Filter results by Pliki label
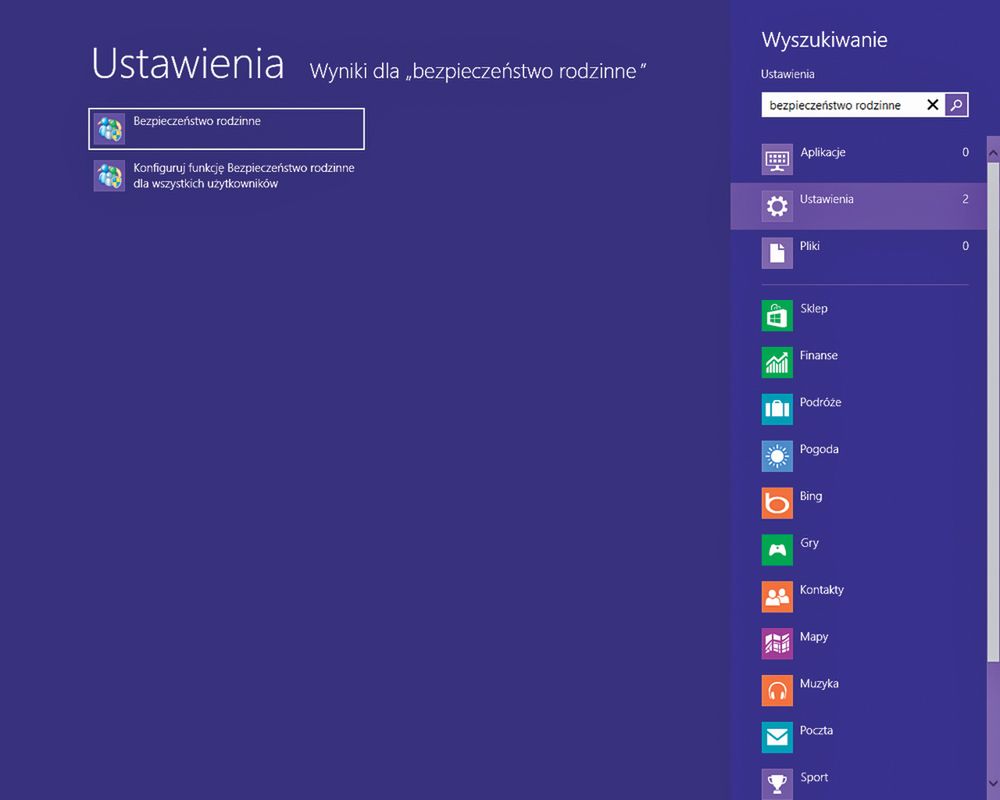Screen dimensions: 1000x800 click(809, 246)
